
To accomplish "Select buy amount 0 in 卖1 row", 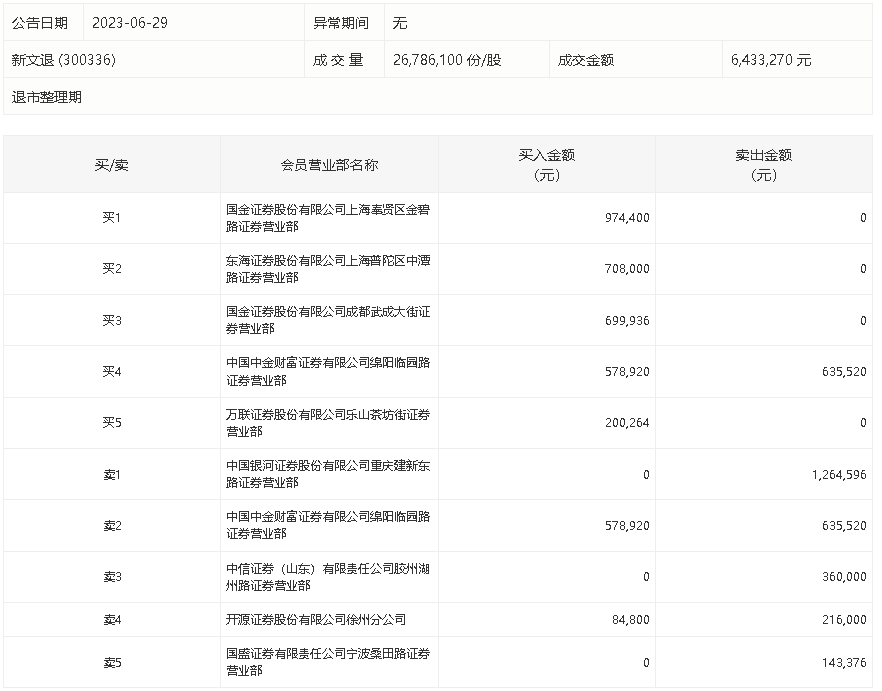I will 646,475.
